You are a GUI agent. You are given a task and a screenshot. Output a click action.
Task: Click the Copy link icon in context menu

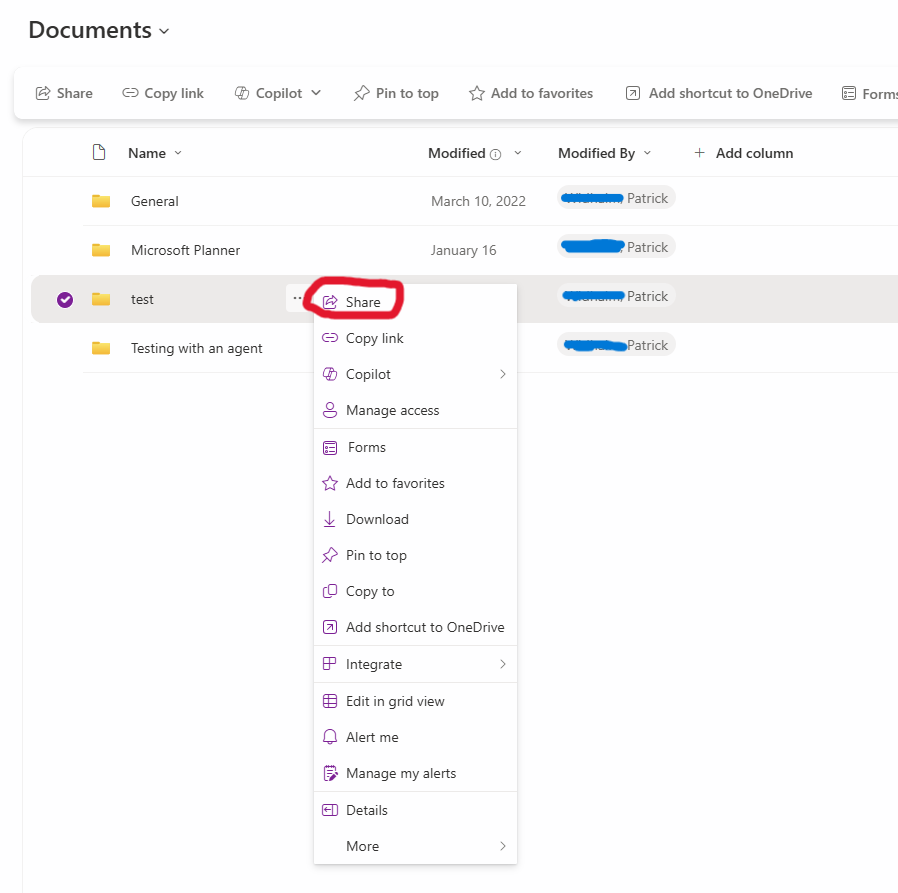330,338
